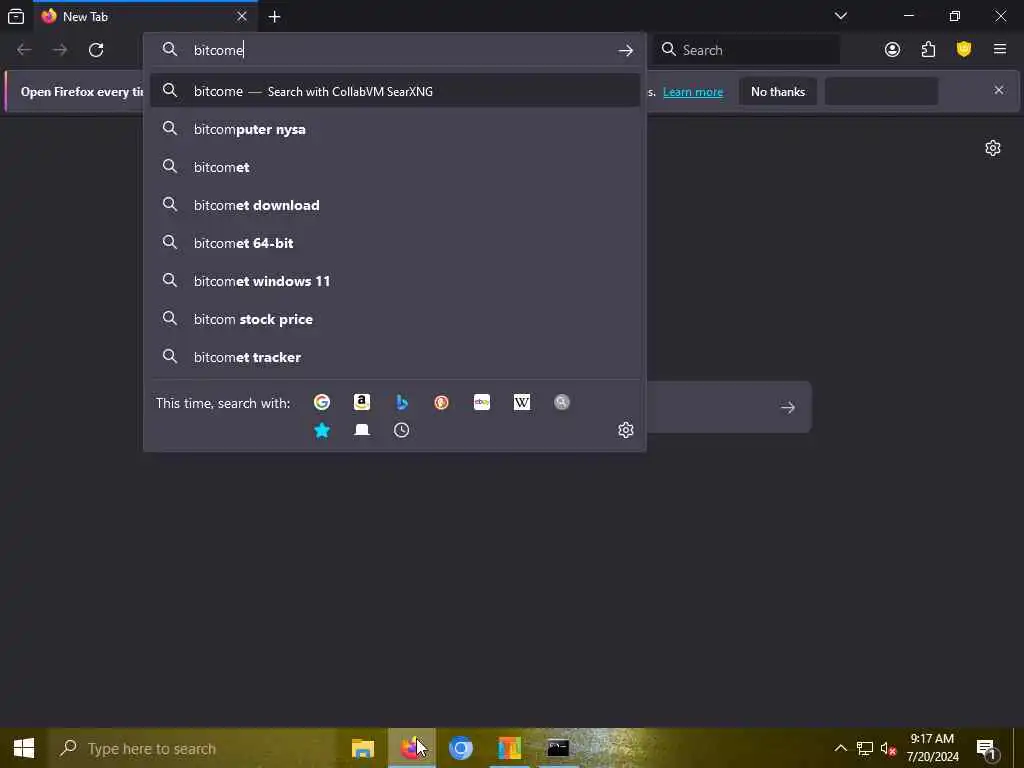Open the volume tray icon
1024x768 pixels.
point(888,748)
